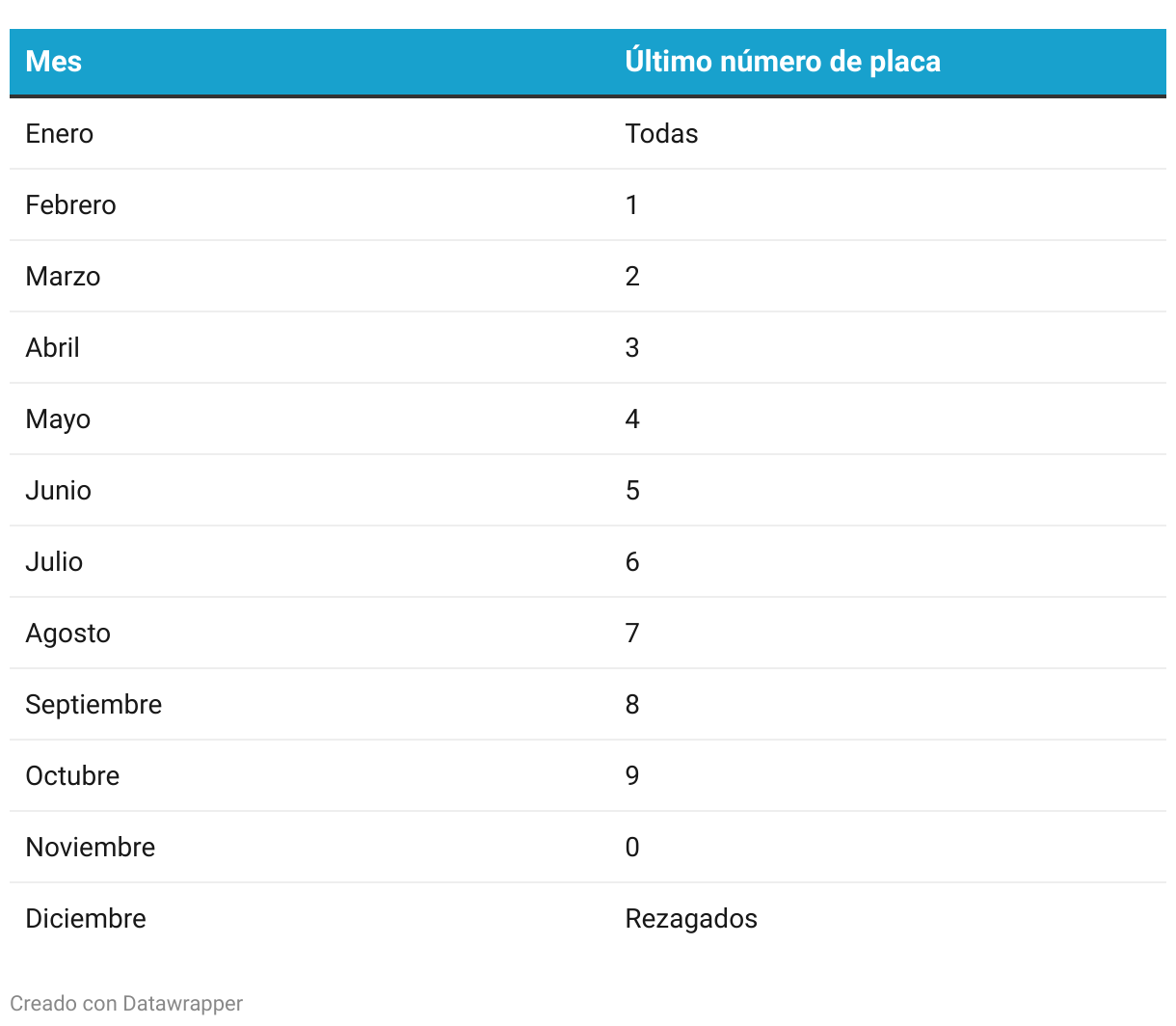Viewport: 1176px width, 1026px height.
Task: Click the 'Rezagados' value
Action: click(691, 918)
